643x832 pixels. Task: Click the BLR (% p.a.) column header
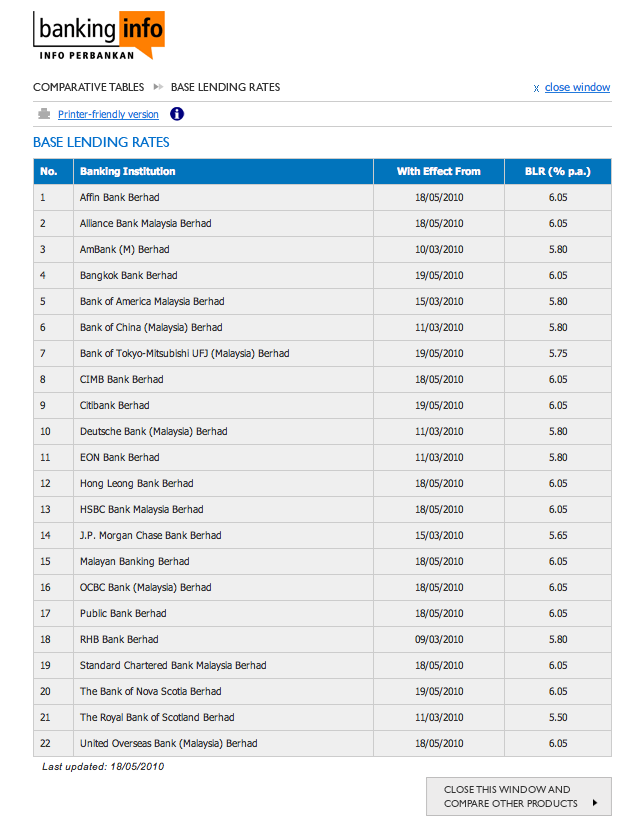point(558,171)
